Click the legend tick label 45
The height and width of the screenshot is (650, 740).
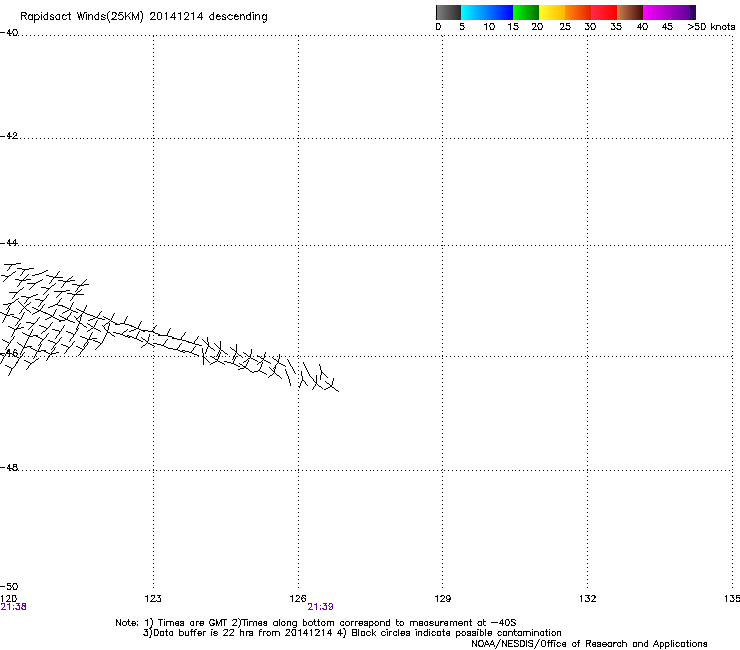[667, 27]
